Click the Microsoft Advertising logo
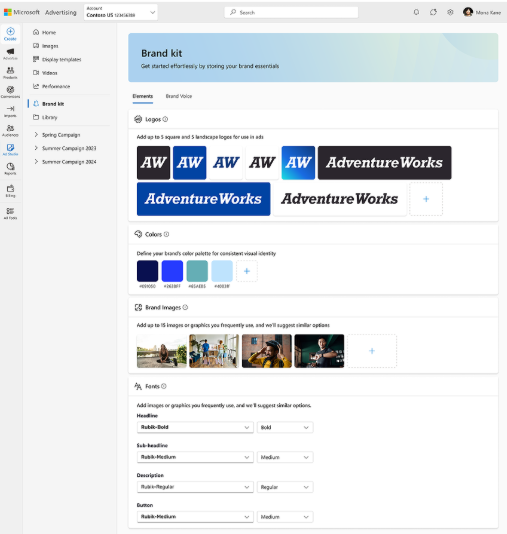This screenshot has width=507, height=534. (40, 12)
